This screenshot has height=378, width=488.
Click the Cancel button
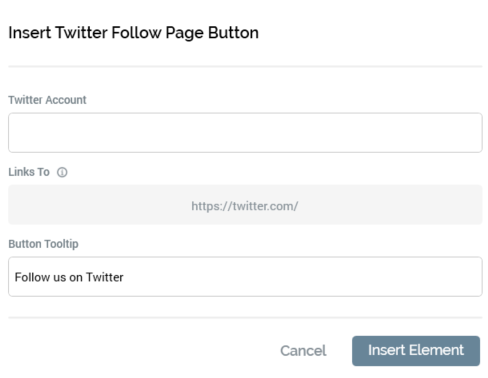pos(303,351)
